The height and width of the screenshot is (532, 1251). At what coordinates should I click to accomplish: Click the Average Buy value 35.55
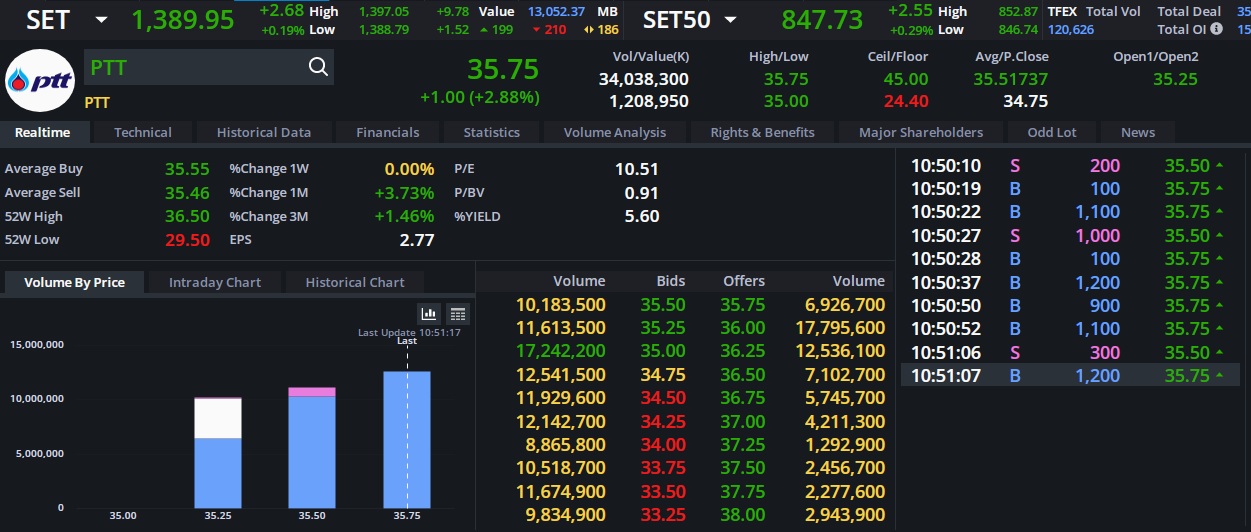pos(187,170)
